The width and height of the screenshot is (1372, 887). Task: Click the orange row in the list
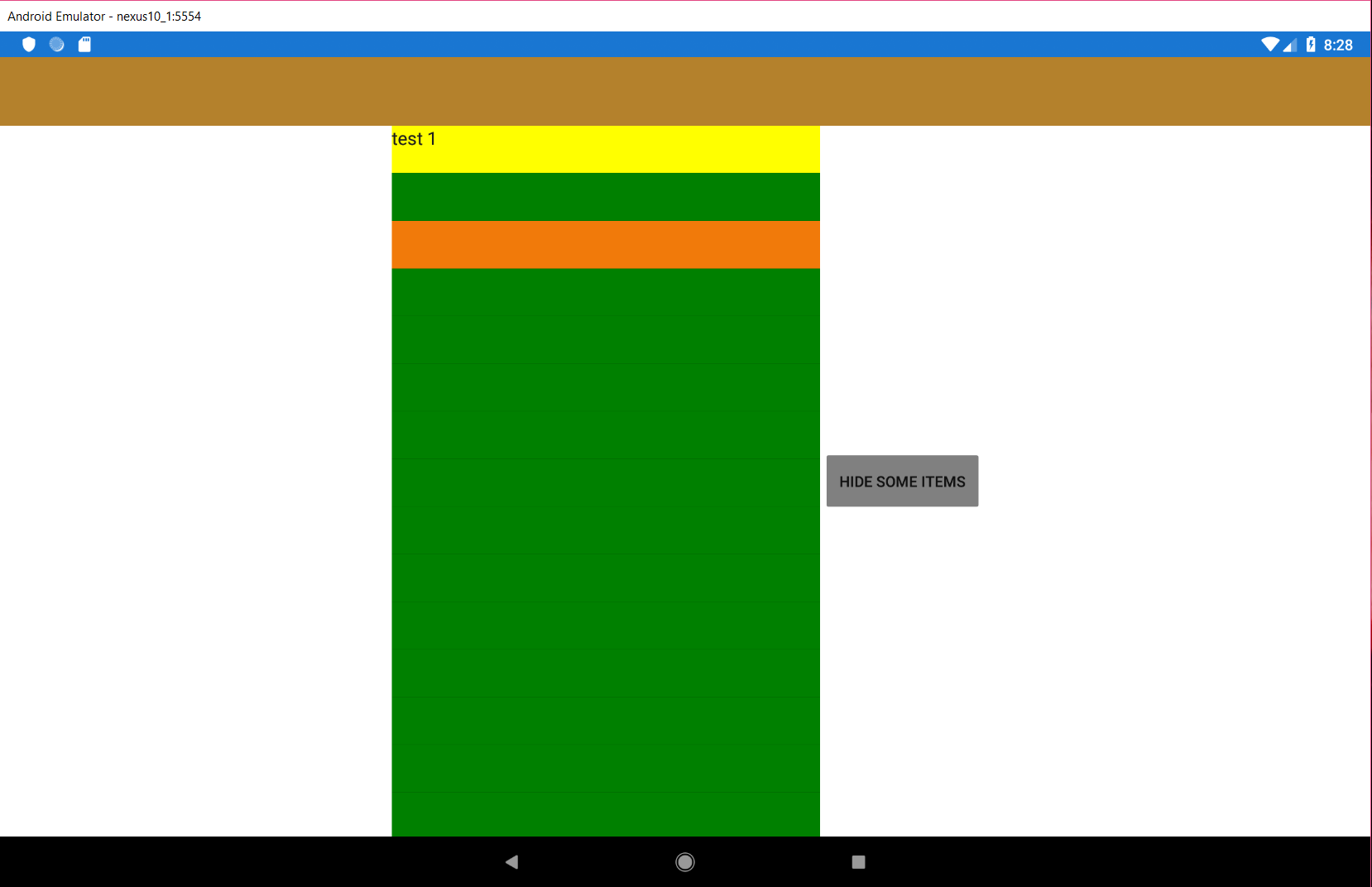[605, 245]
